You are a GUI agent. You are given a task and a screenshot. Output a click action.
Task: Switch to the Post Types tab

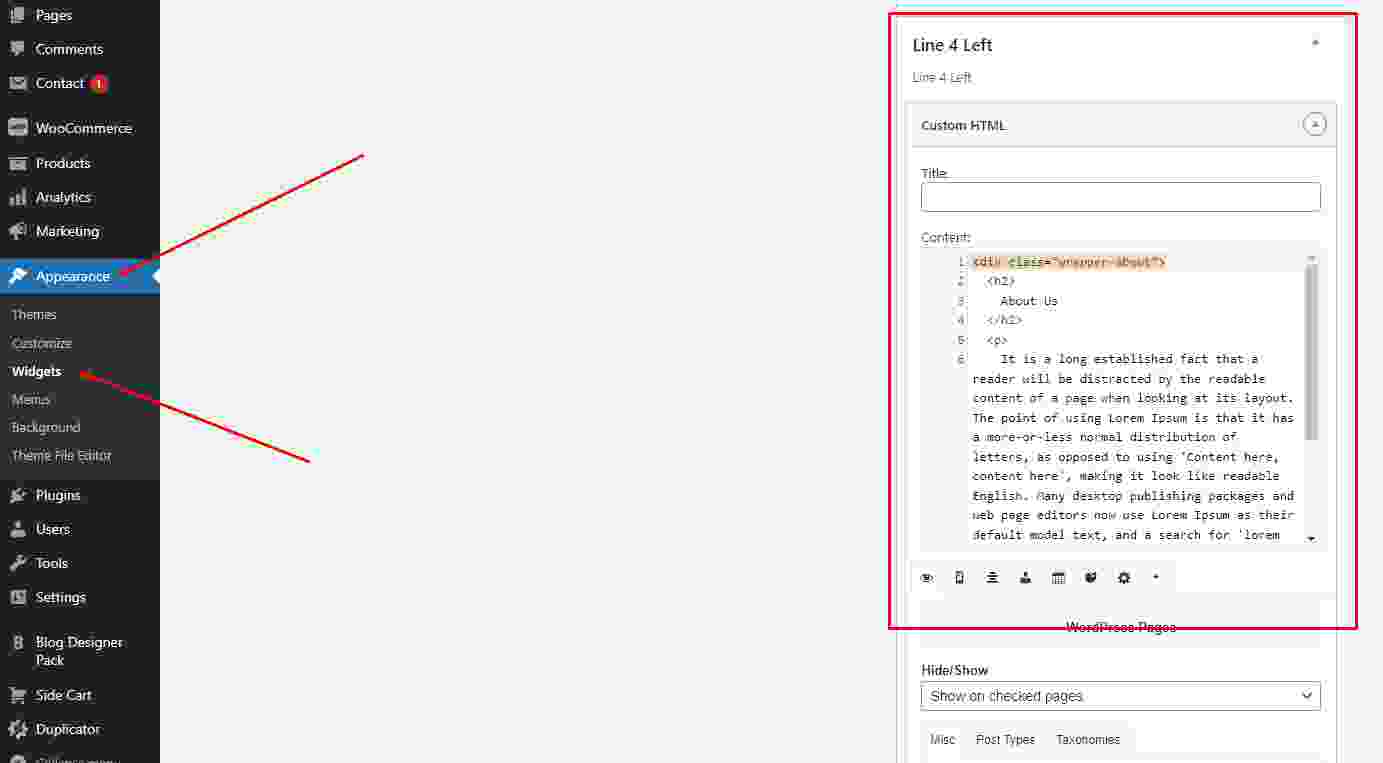(x=1005, y=740)
